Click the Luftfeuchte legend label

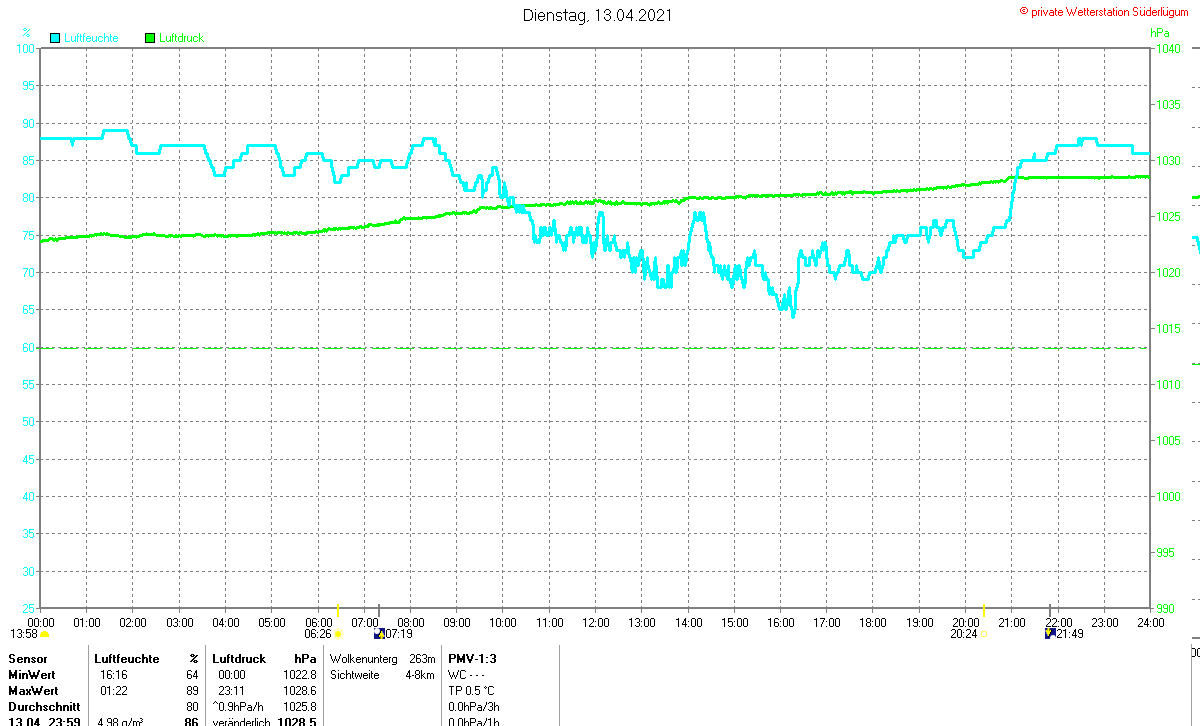(91, 38)
